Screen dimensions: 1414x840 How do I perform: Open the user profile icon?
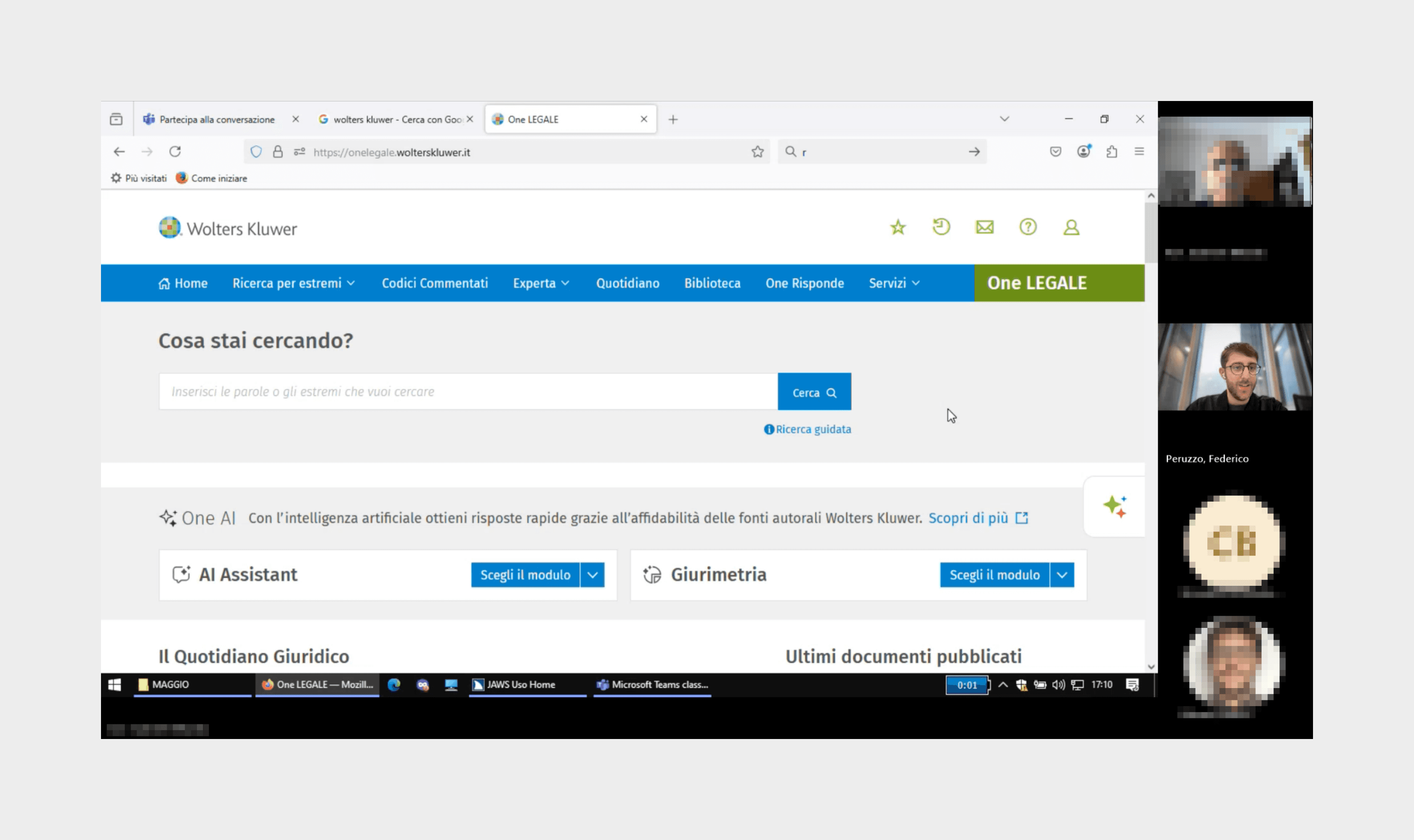[x=1071, y=227]
